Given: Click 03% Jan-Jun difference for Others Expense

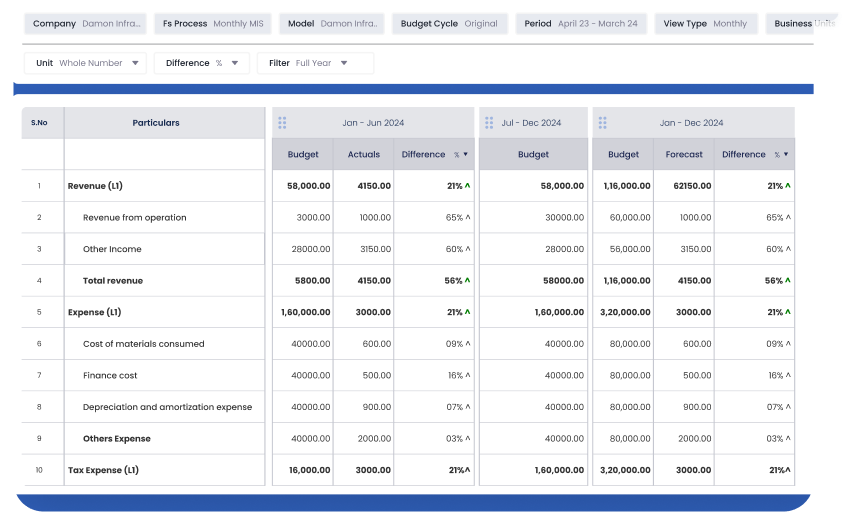Looking at the screenshot, I should (454, 439).
